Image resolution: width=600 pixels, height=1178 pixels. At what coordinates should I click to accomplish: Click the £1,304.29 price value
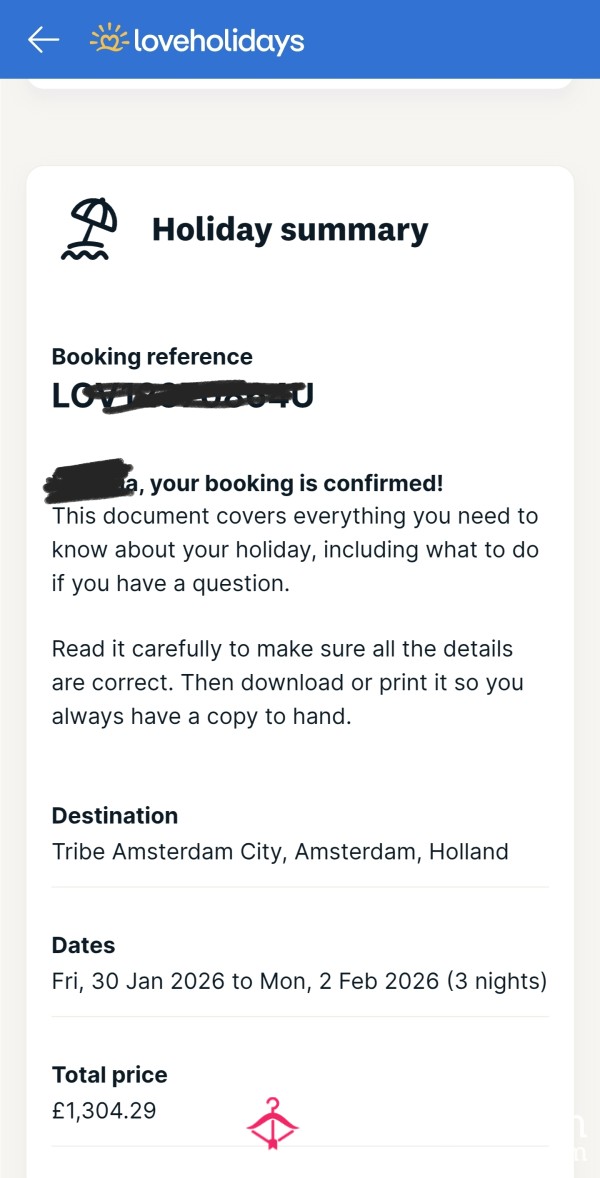[x=104, y=1110]
